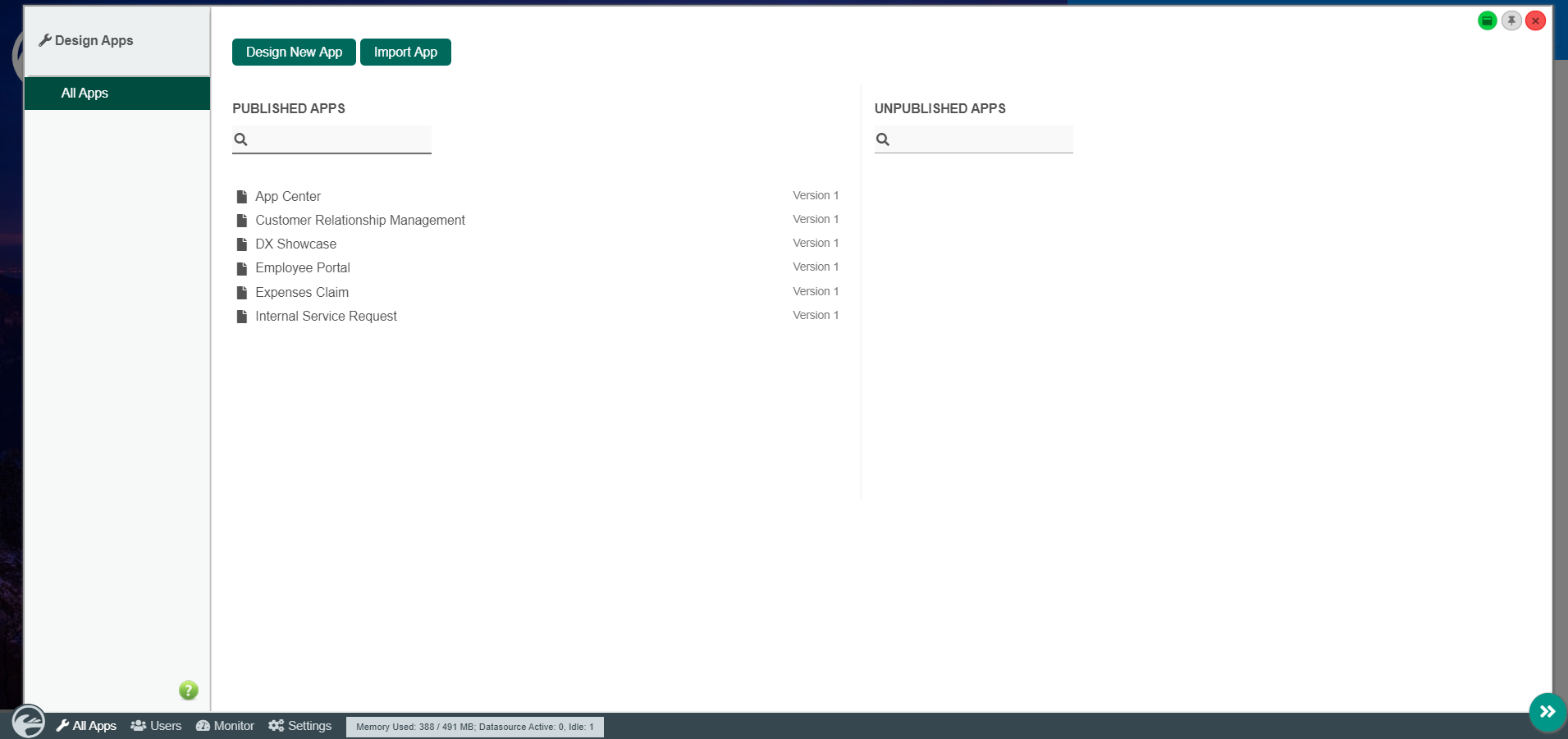
Task: Click the Joget logo in bottom bar
Action: [x=29, y=722]
